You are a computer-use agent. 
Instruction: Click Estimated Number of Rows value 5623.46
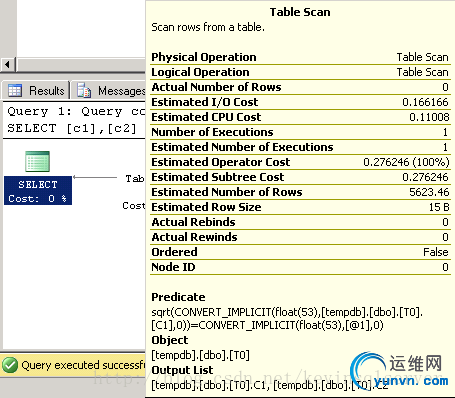[429, 192]
